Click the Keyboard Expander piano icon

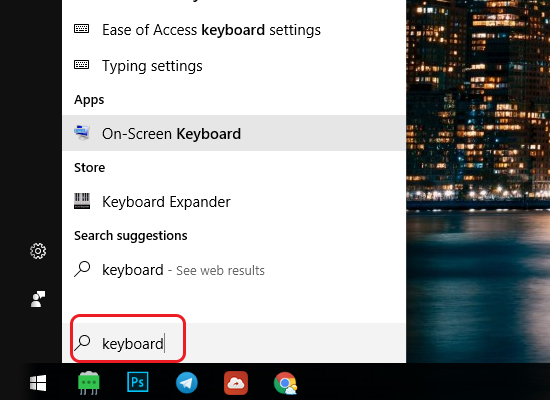[x=82, y=201]
